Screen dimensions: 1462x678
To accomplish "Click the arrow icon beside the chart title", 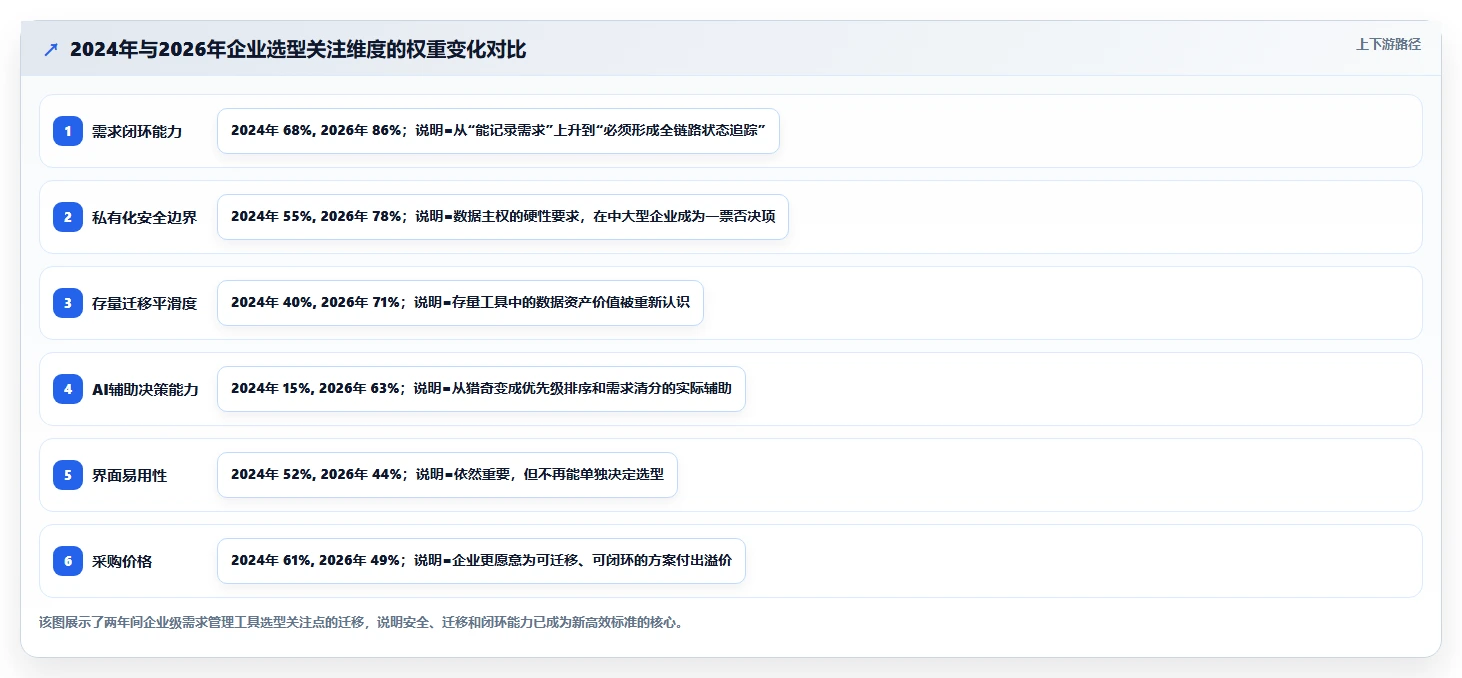I will coord(51,50).
